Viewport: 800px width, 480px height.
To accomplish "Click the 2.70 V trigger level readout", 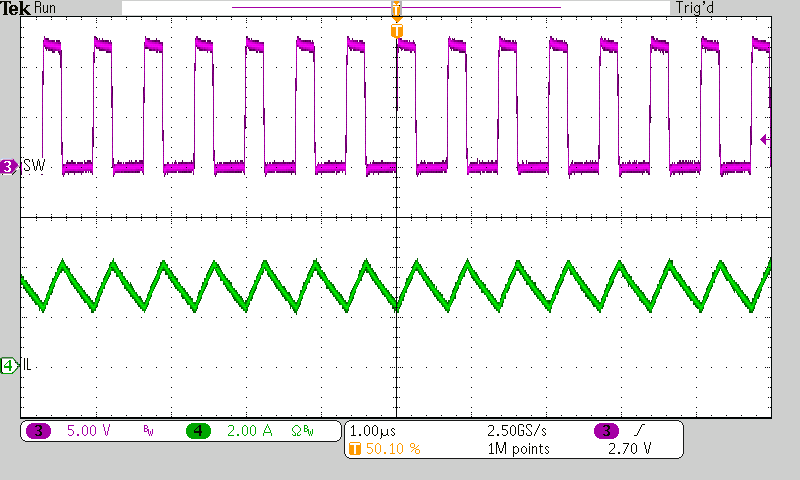I will 629,449.
